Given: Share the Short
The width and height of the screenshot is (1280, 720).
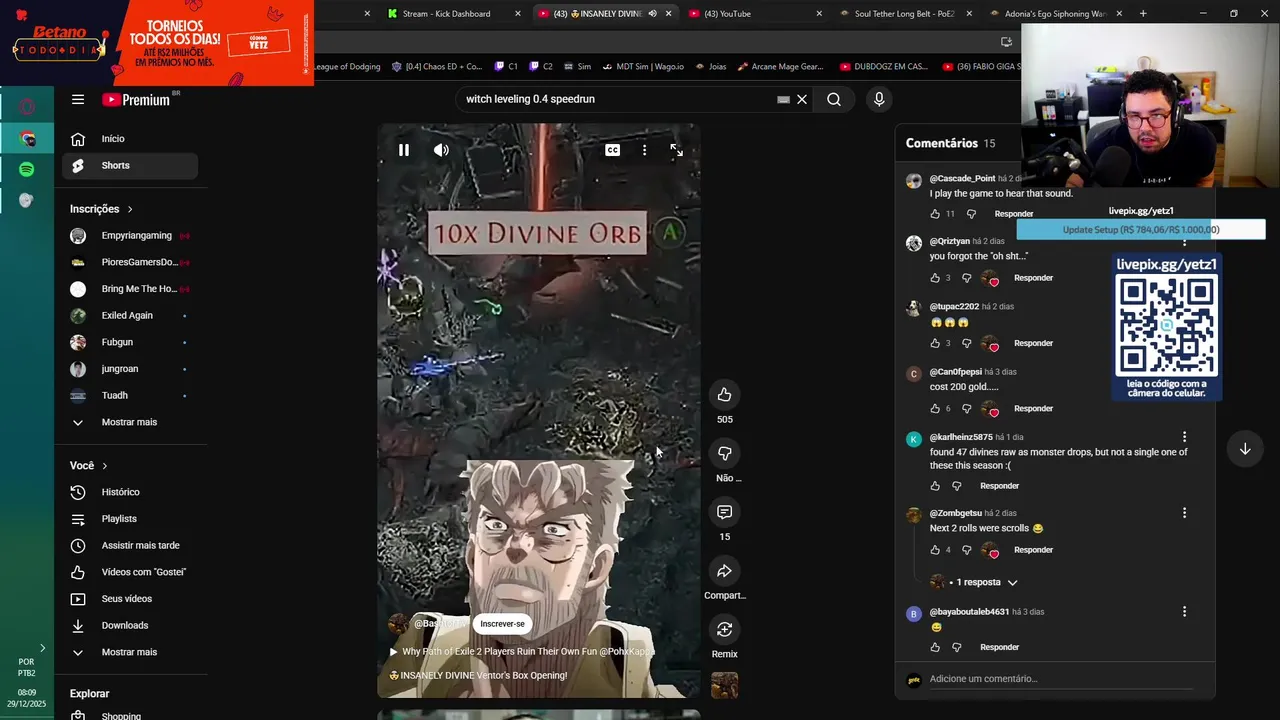Looking at the screenshot, I should point(724,571).
